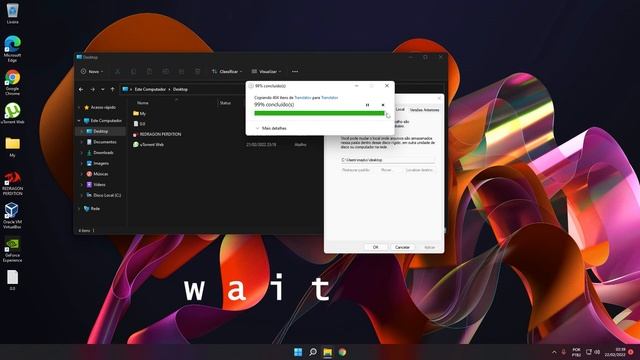
Task: Cancel the copy using the small X beside pause
Action: click(383, 105)
